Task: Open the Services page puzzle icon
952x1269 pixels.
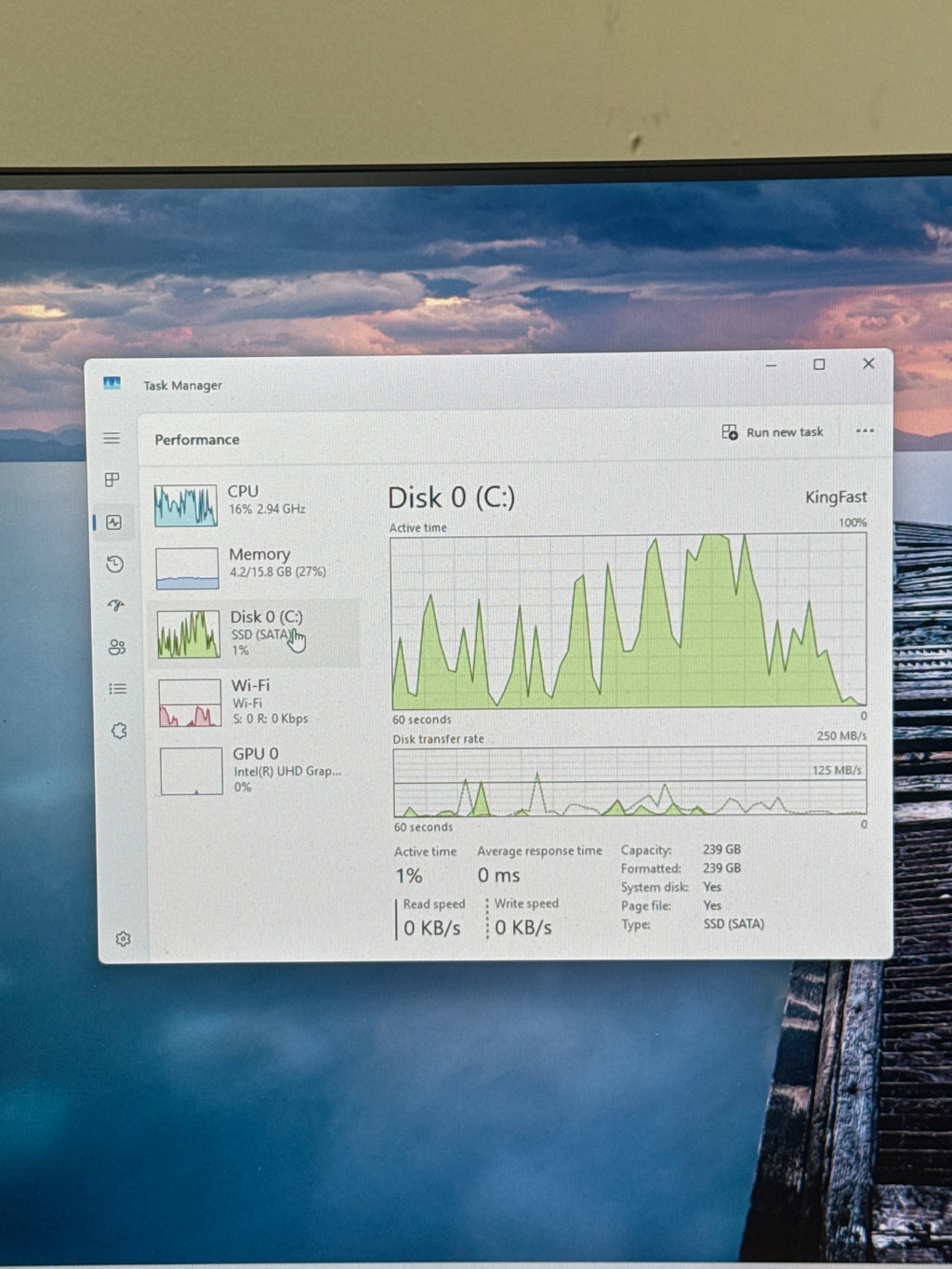Action: point(119,731)
